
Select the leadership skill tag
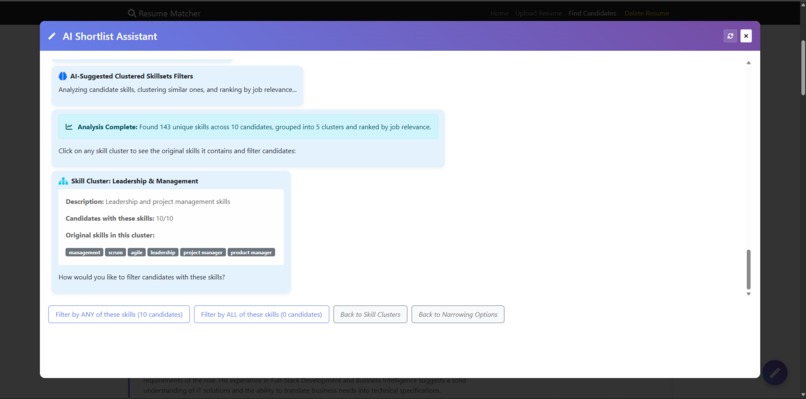(x=163, y=252)
